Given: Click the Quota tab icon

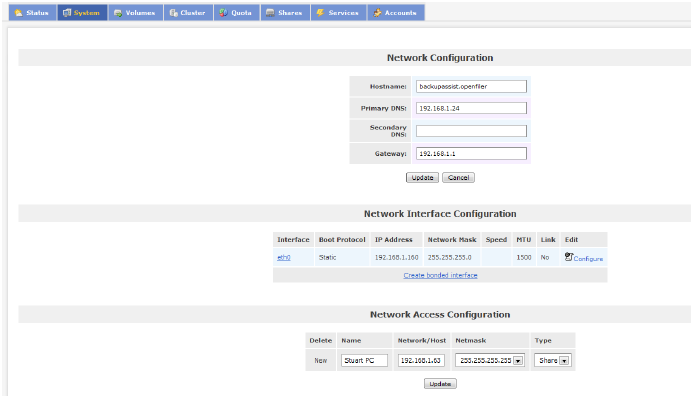Looking at the screenshot, I should coord(224,12).
